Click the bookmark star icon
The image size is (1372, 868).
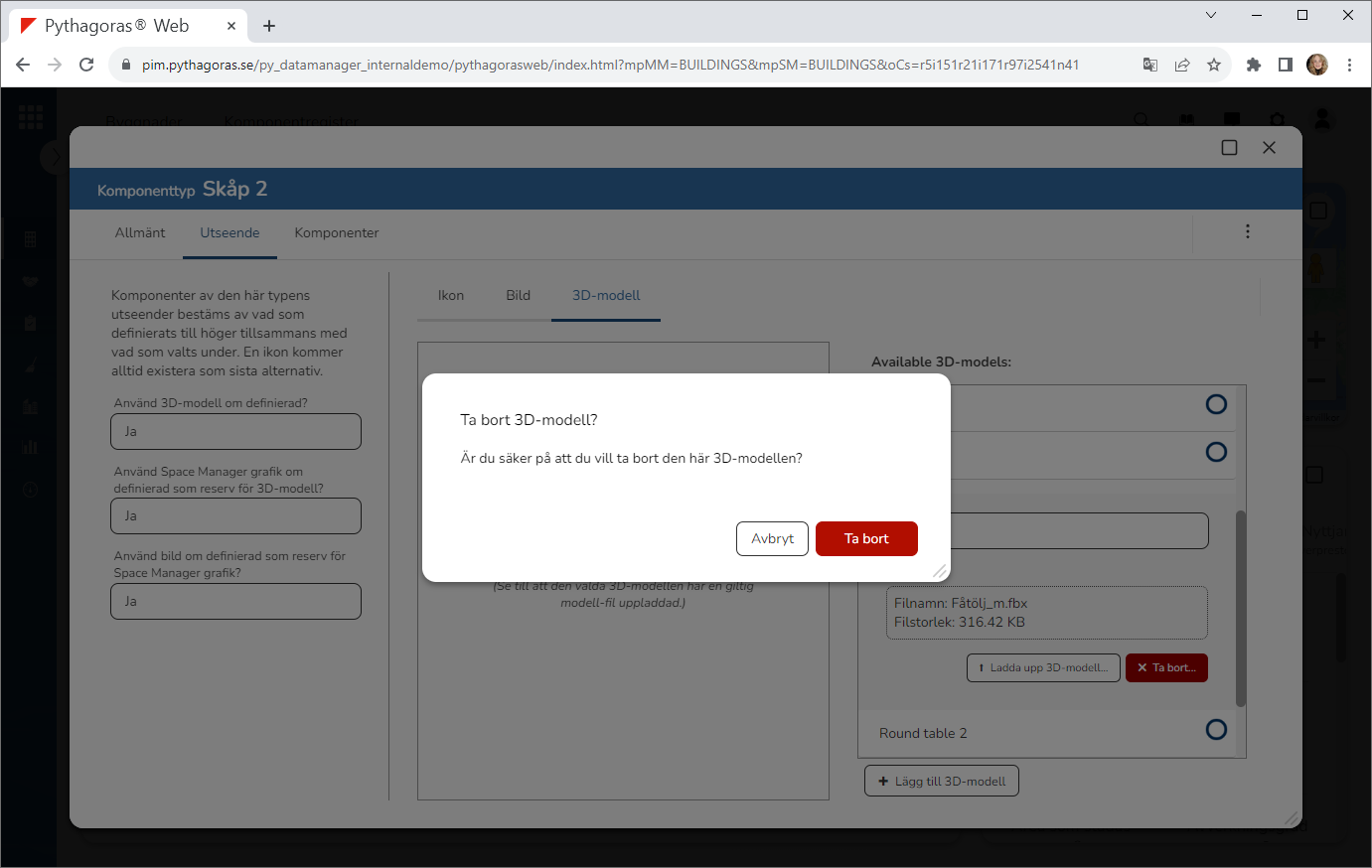coord(1213,65)
